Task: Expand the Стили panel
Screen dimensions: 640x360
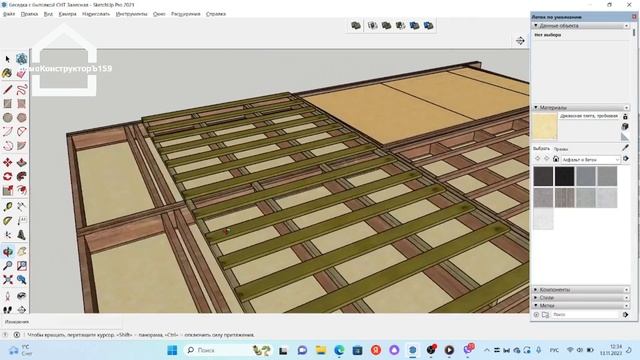Action: [581, 298]
